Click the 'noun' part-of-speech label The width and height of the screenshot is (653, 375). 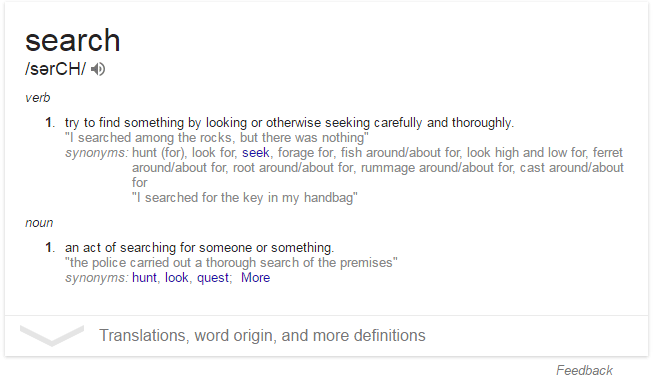click(39, 223)
